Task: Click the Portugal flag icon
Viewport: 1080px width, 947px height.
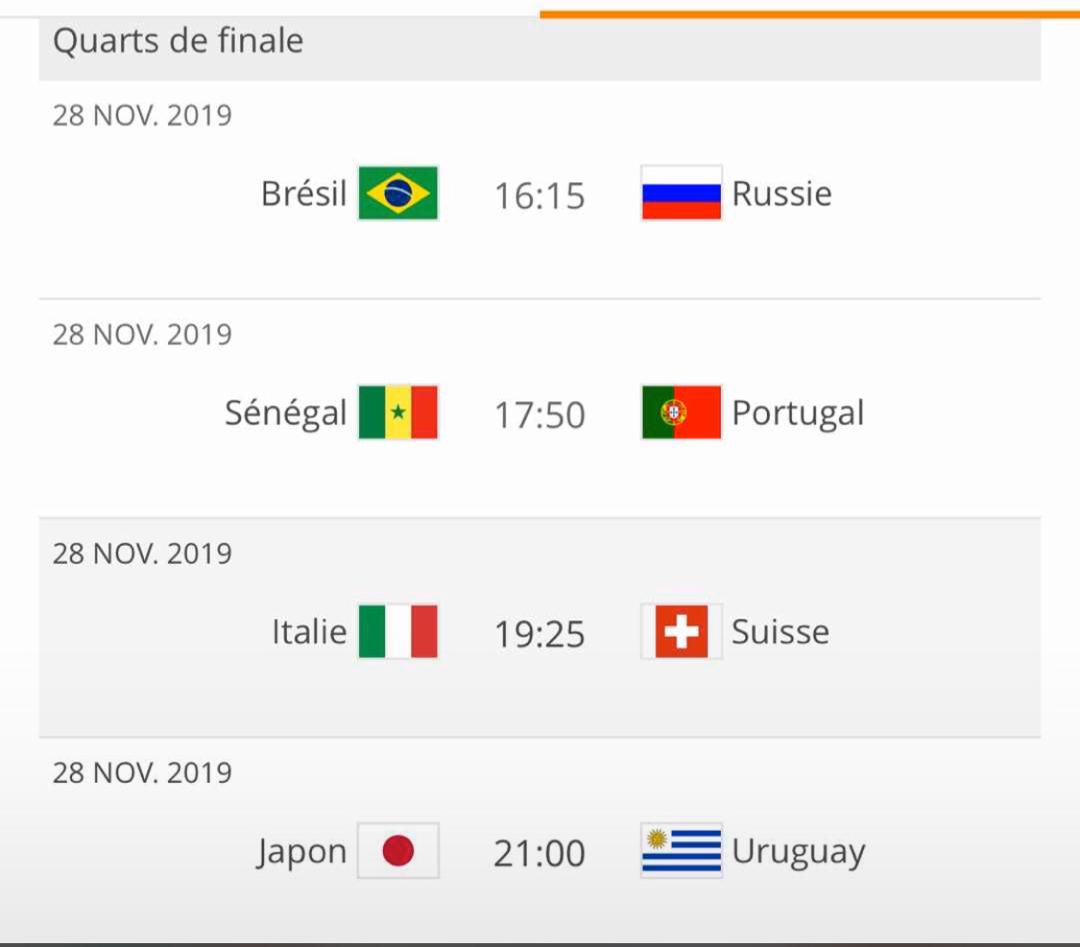Action: click(x=681, y=412)
